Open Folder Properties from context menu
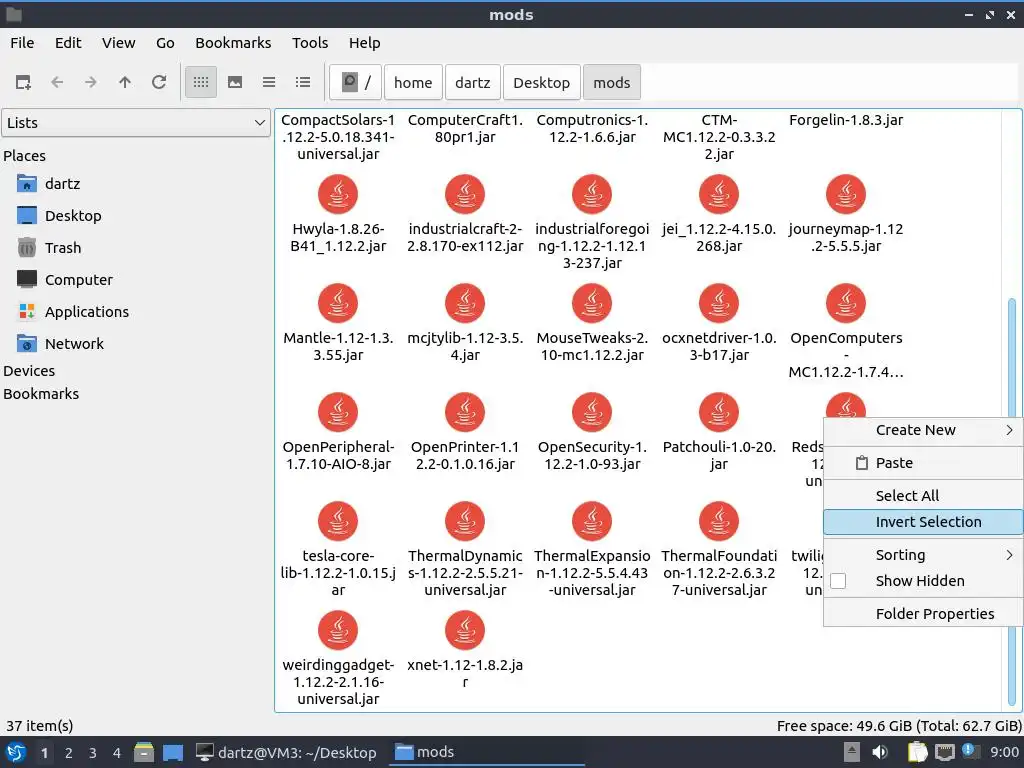Screen dimensions: 1024x768 click(x=923, y=614)
